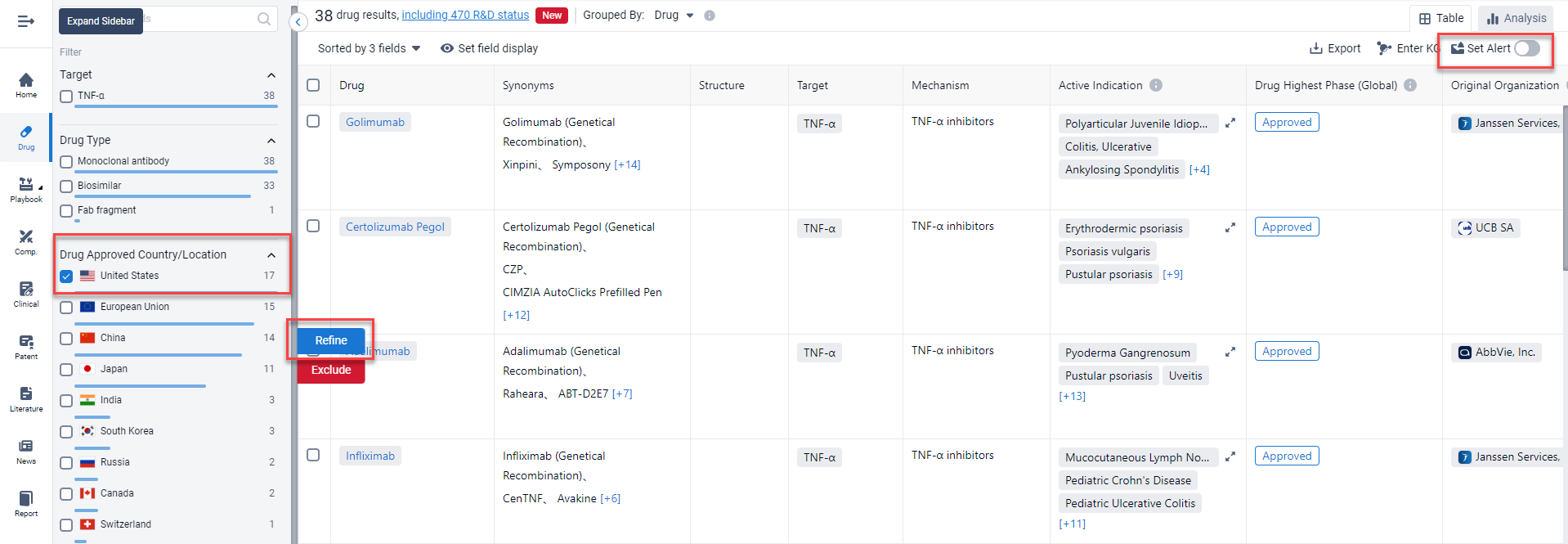Click the Refine button
The height and width of the screenshot is (544, 1568).
coord(331,340)
